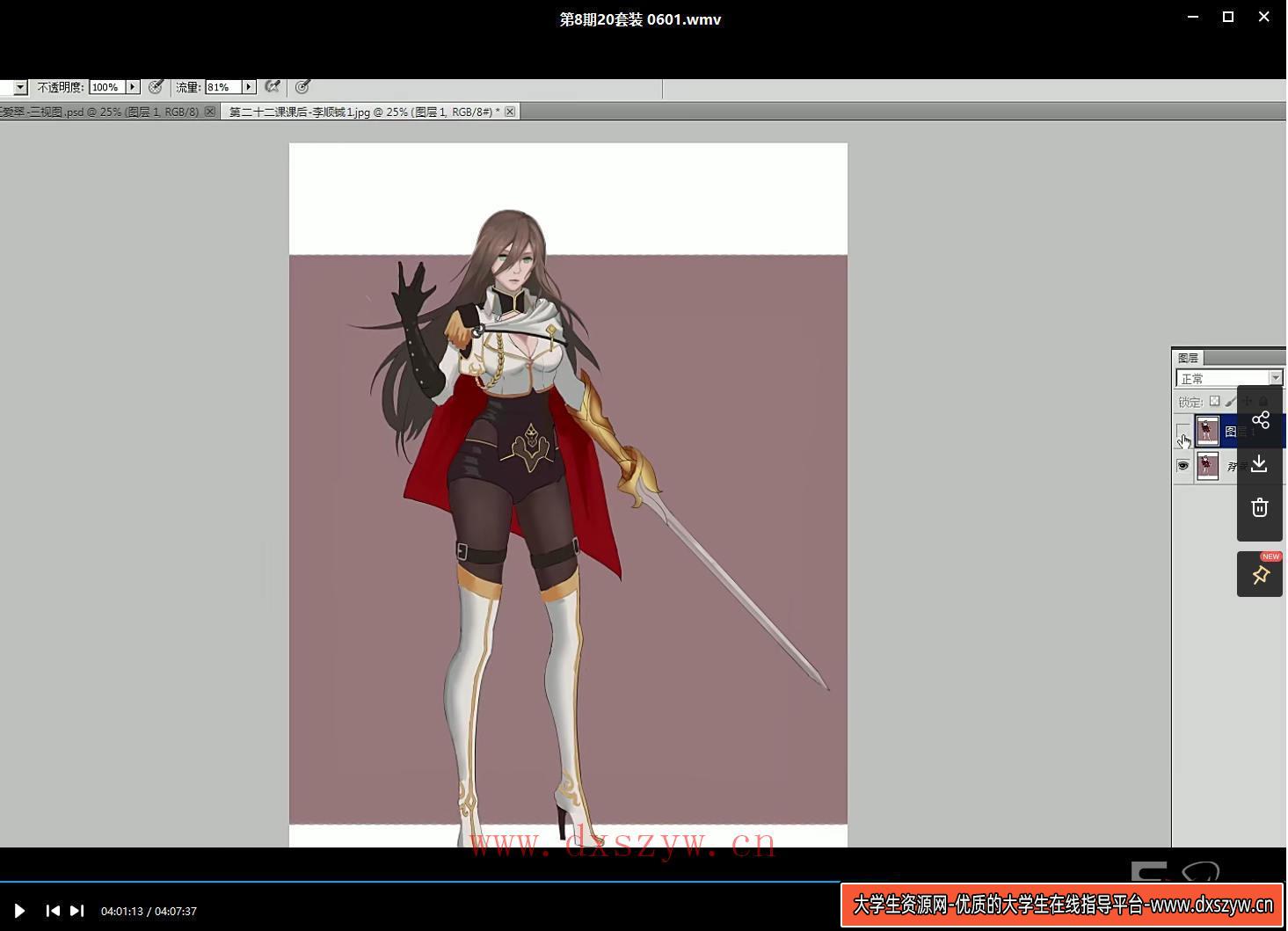Open the 正常 layer blend mode dropdown
The image size is (1288, 931).
click(x=1228, y=378)
